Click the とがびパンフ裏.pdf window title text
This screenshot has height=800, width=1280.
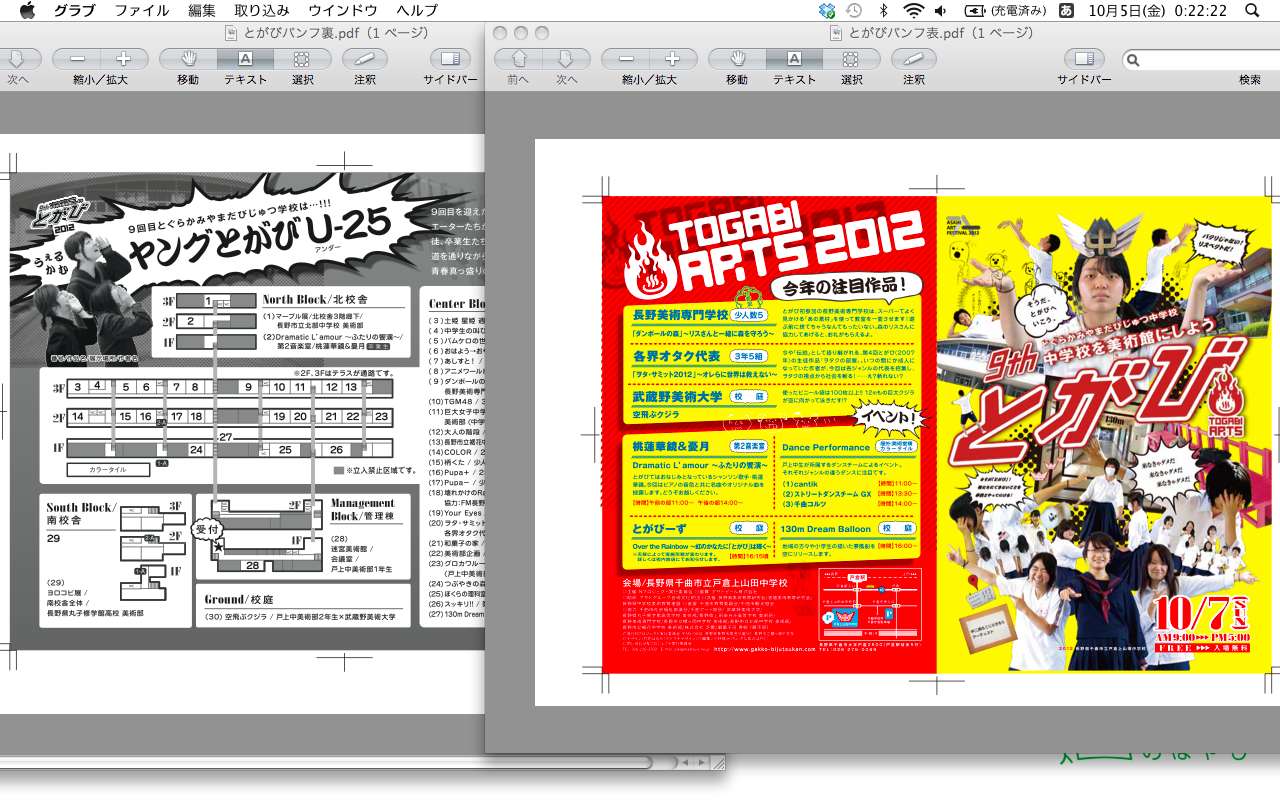tap(336, 33)
